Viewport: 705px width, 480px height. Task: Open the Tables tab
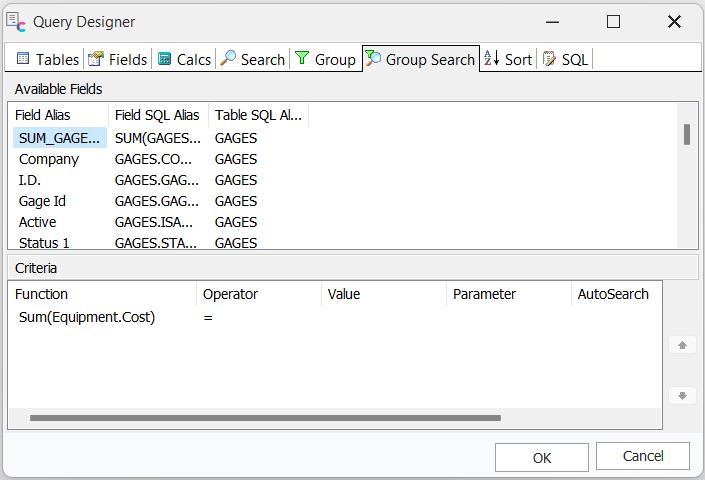pos(47,59)
